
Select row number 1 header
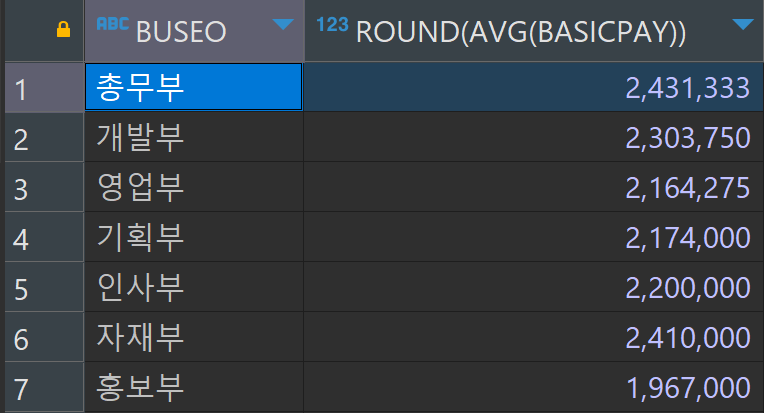44,88
